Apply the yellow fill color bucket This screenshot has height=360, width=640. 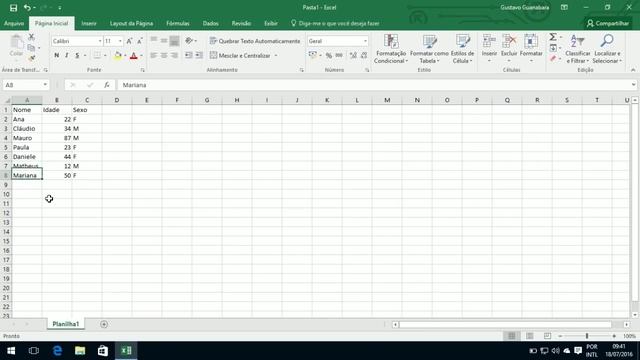[118, 56]
